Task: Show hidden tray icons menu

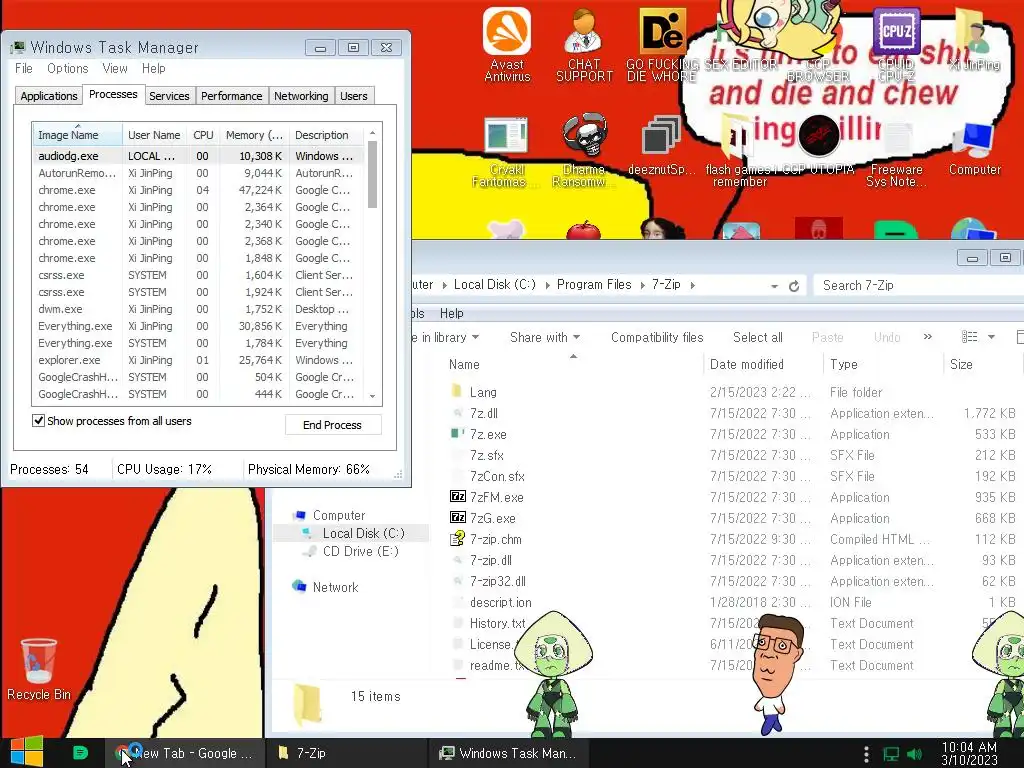Action: tap(866, 754)
